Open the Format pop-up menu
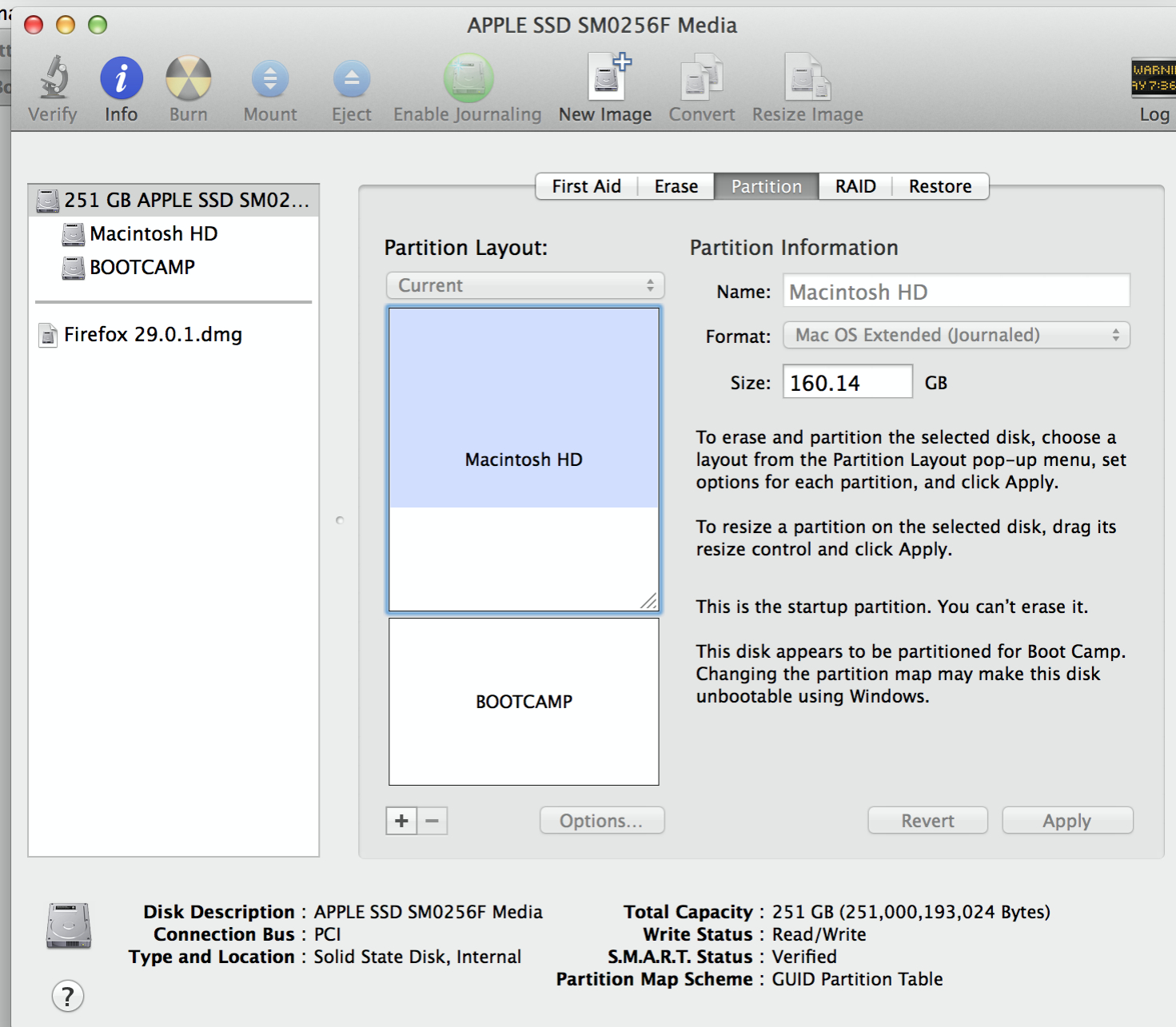 pos(956,335)
